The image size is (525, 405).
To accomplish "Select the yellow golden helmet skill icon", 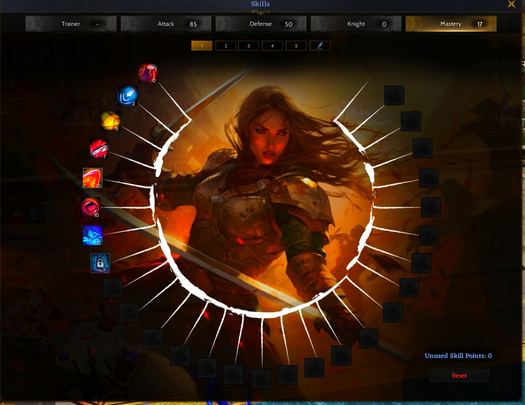I will [110, 121].
